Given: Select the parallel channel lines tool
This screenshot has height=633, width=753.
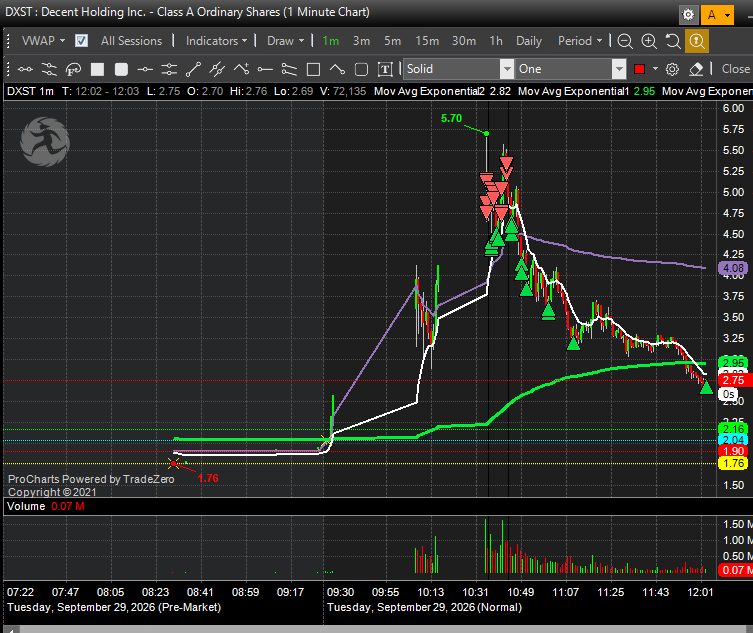Looking at the screenshot, I should pos(49,70).
